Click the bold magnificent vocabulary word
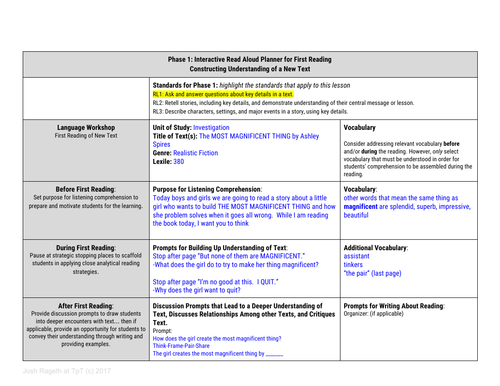Viewport: 500px width, 386px height. coord(361,207)
